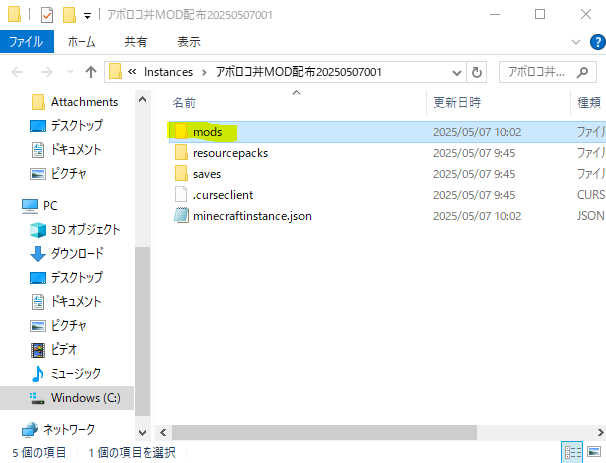
Task: Click the navigation pane scroll up arrow
Action: click(x=142, y=100)
